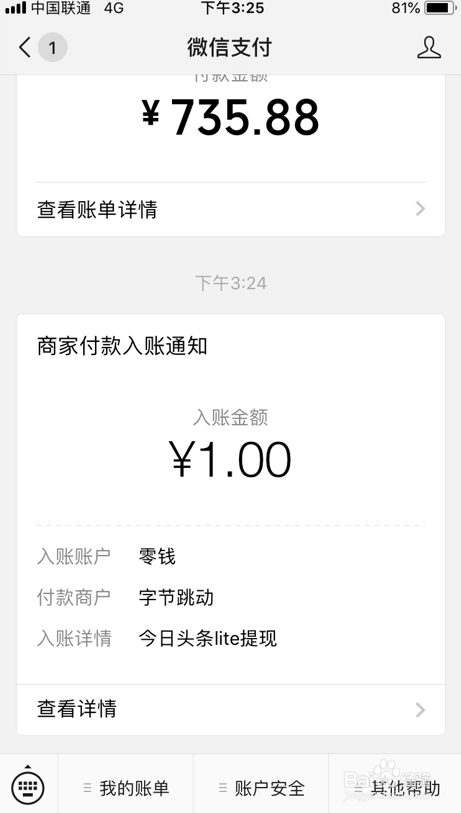Open the 我的账单 menu

[x=126, y=788]
